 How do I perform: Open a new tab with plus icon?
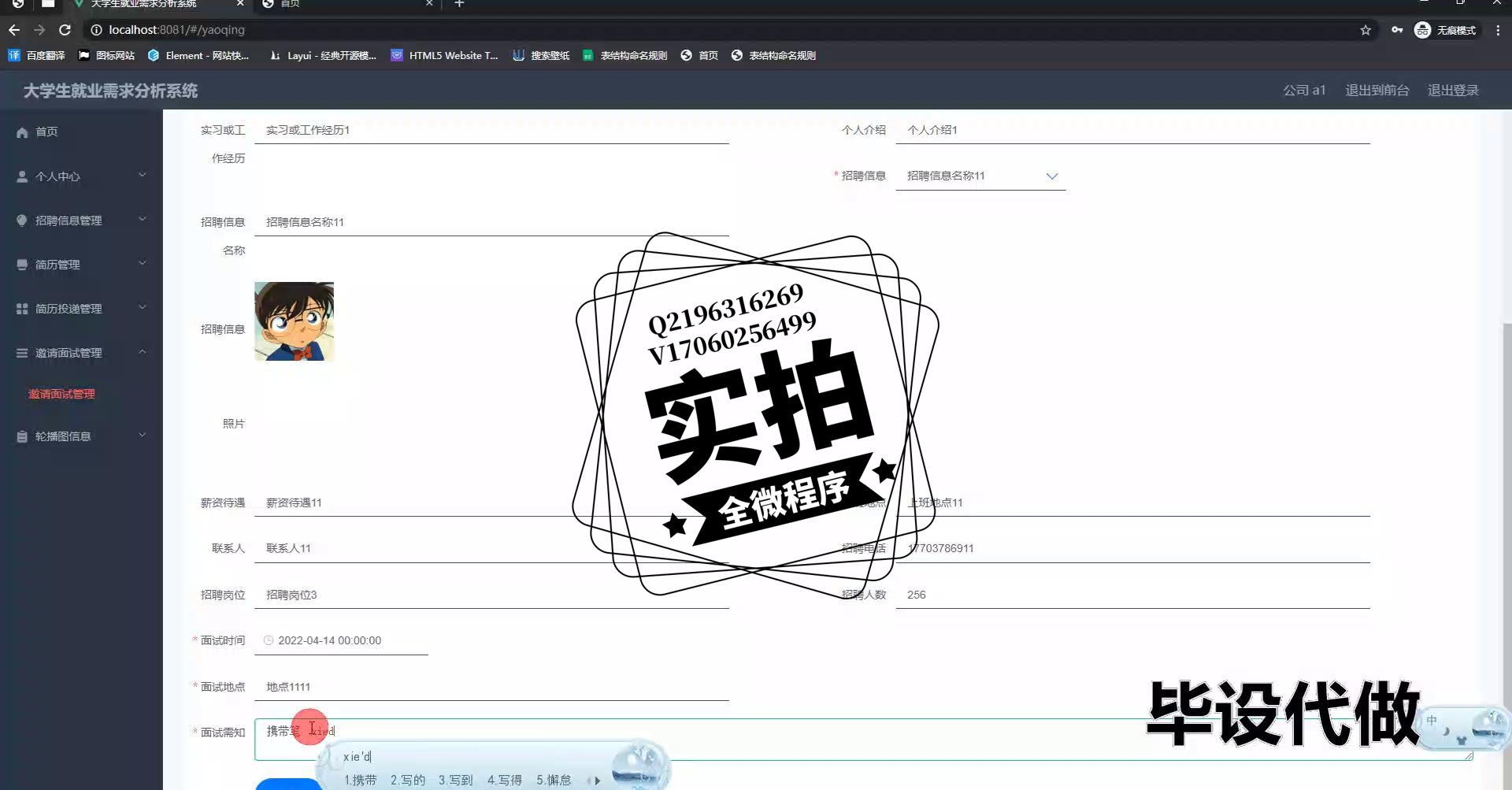tap(459, 4)
